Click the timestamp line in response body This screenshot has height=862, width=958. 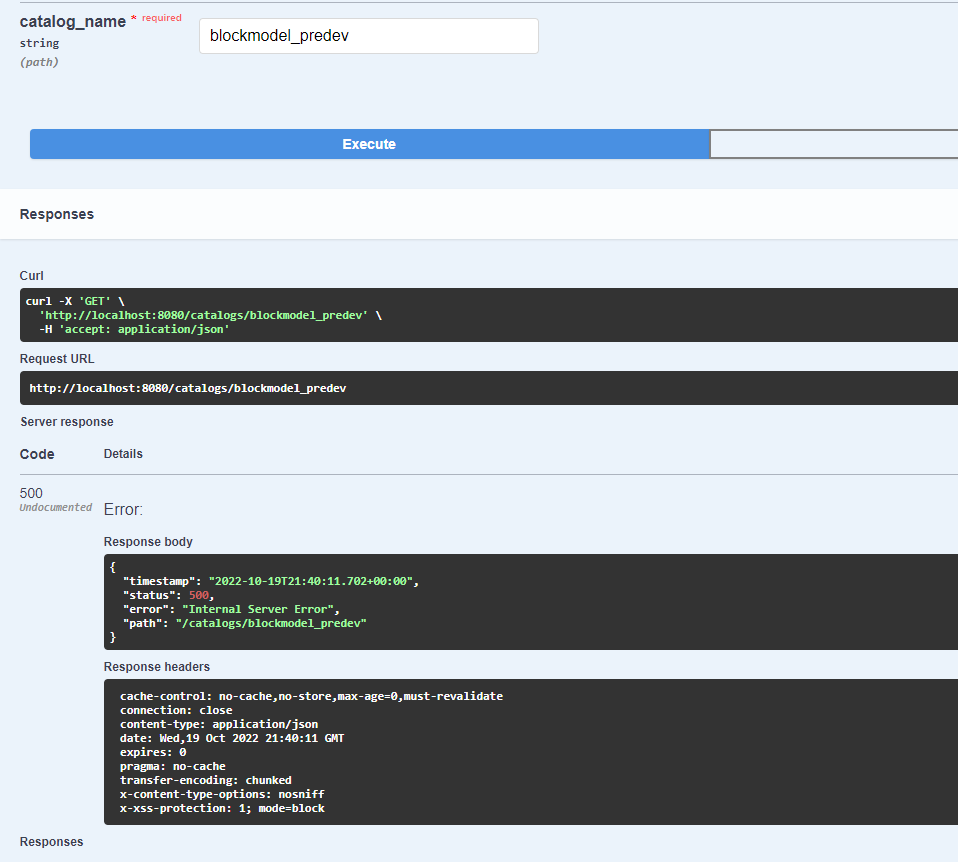[271, 581]
